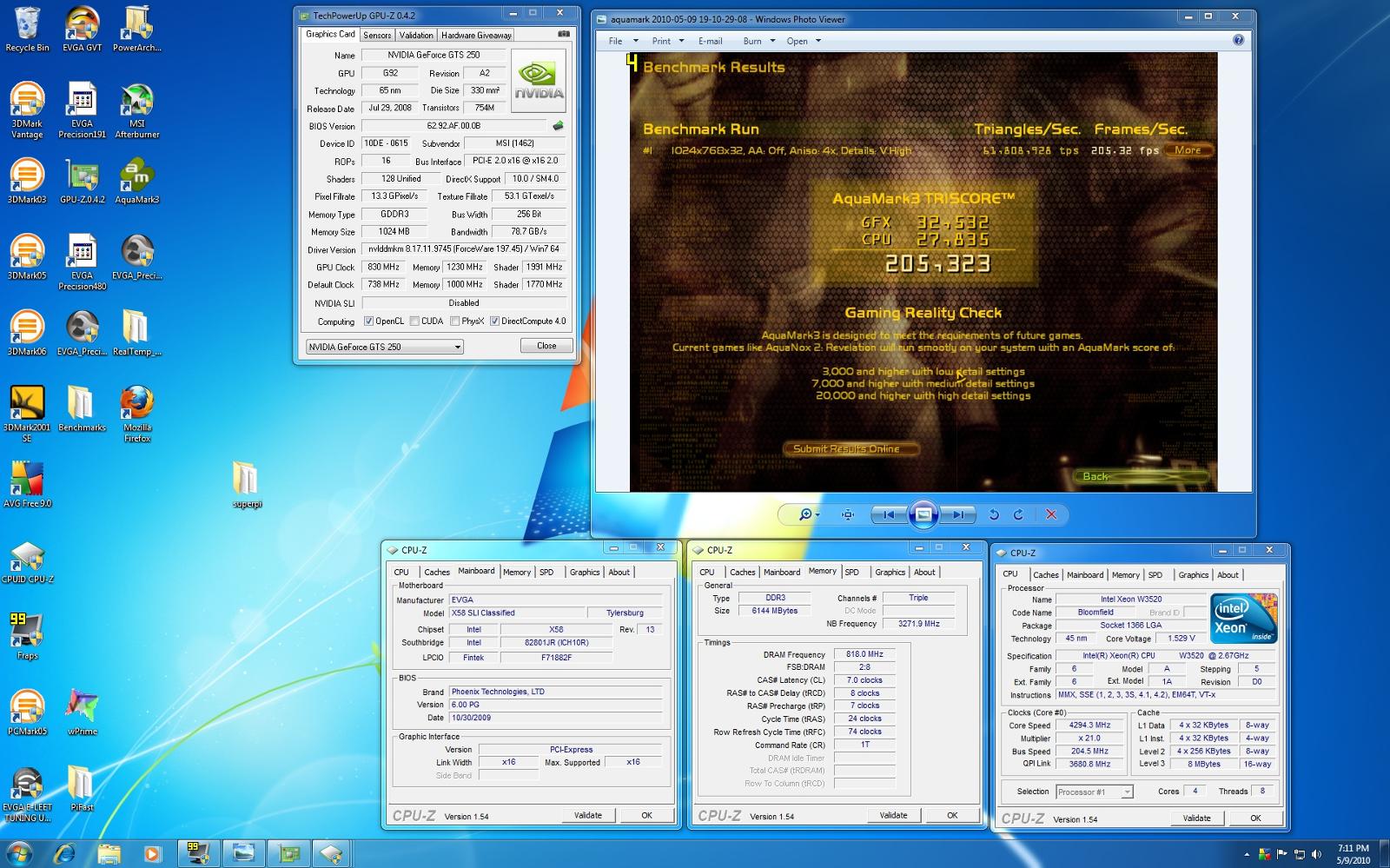This screenshot has width=1390, height=868.
Task: Open the Processor #1 selection dropdown
Action: [1095, 792]
